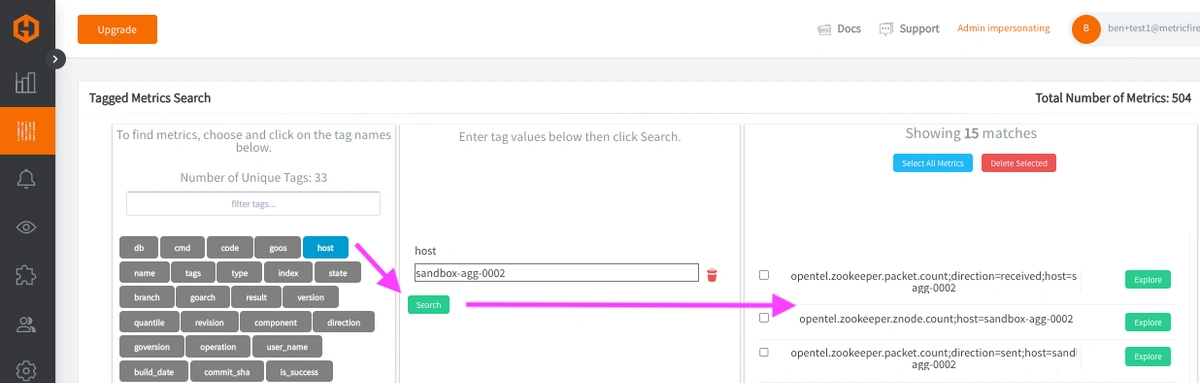This screenshot has height=383, width=1200.
Task: Delete the host tag with trash icon
Action: click(712, 274)
